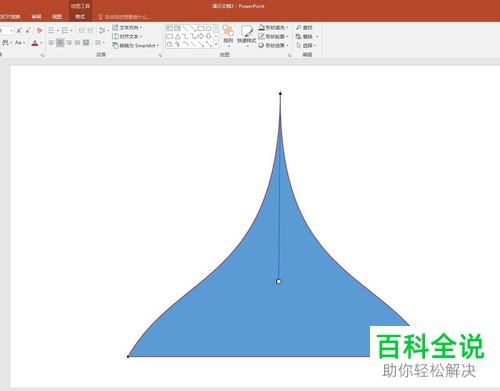The width and height of the screenshot is (500, 391).
Task: Switch to Review tab
Action: click(x=36, y=17)
